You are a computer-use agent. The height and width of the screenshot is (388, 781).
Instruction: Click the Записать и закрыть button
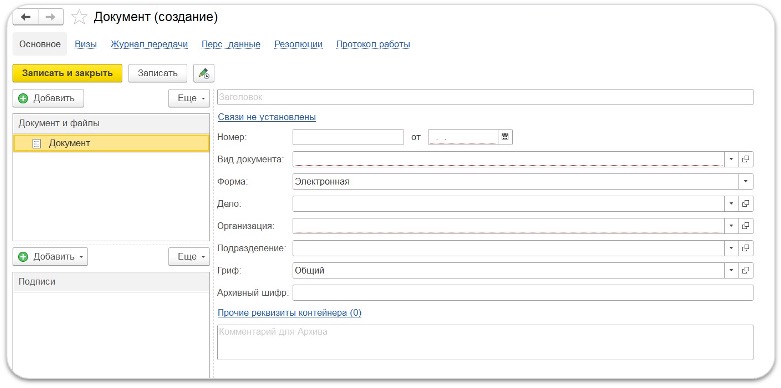coord(67,73)
